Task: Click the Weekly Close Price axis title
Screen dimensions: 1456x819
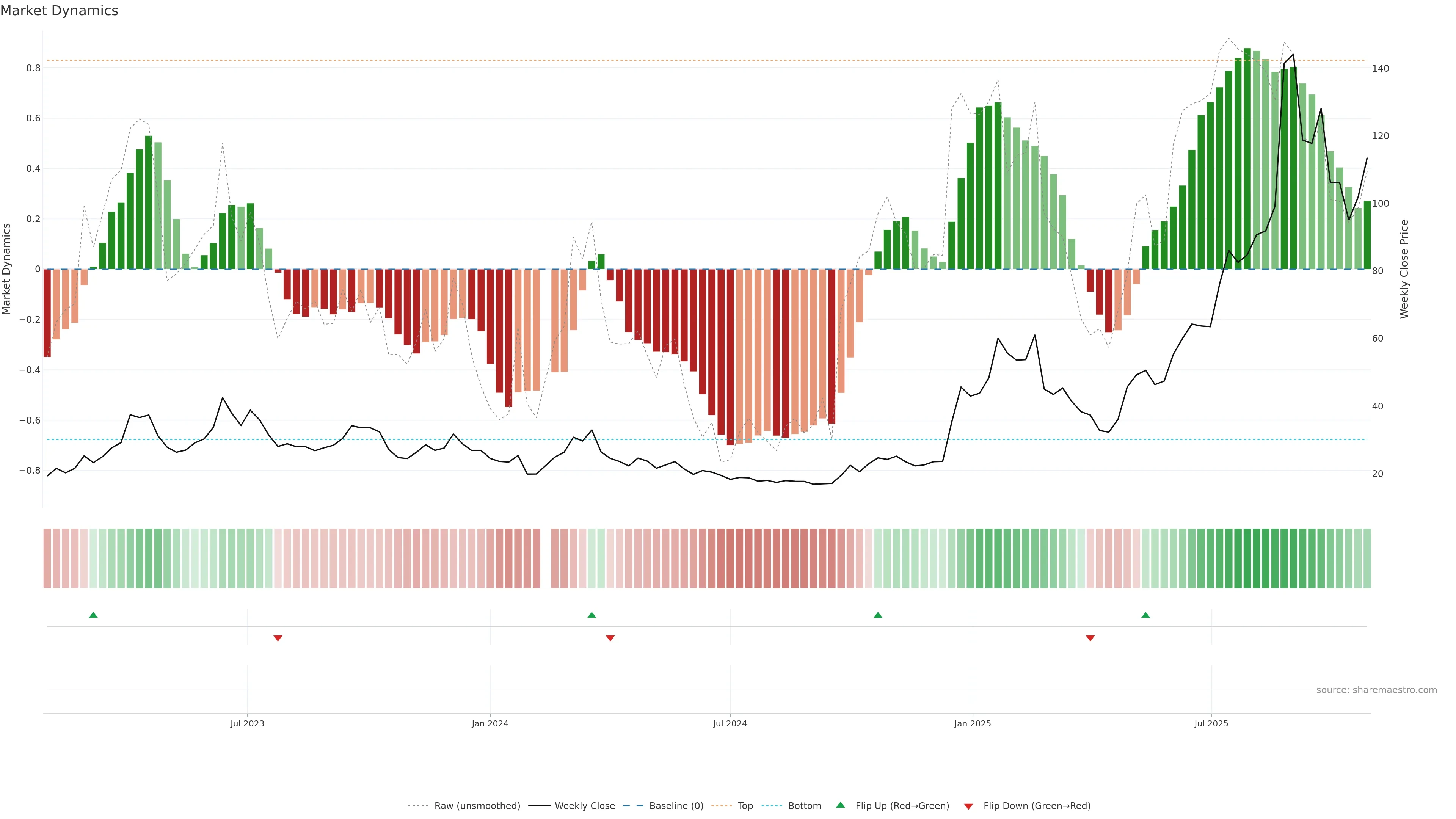Action: (1404, 269)
